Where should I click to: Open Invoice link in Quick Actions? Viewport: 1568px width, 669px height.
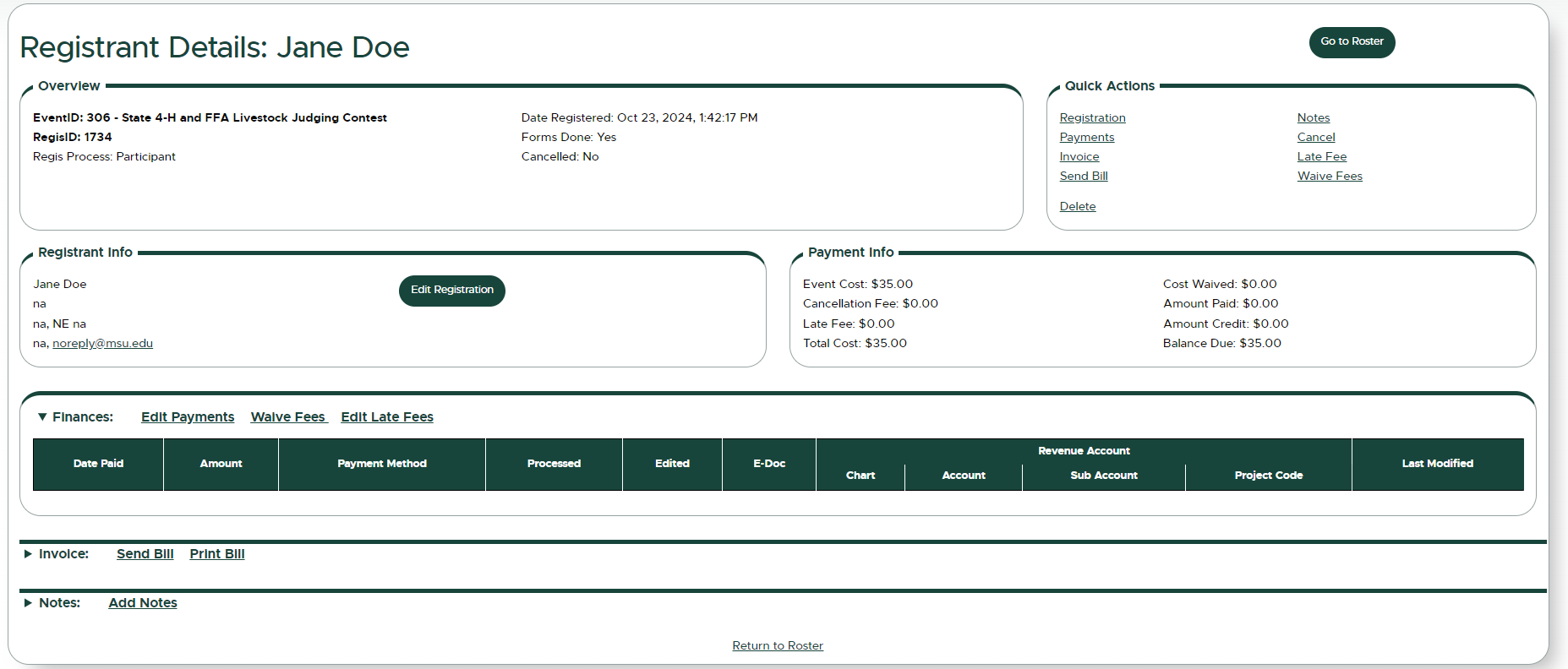pos(1079,157)
